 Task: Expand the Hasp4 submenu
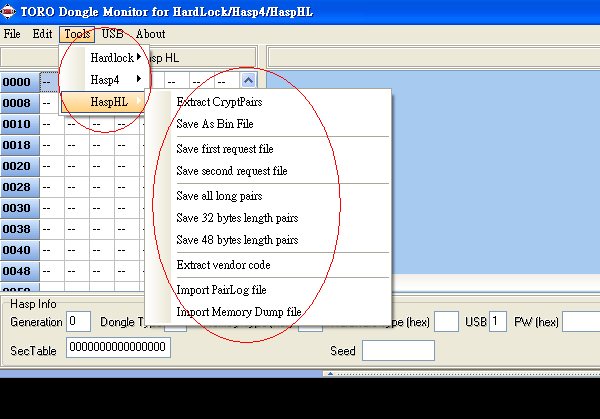pyautogui.click(x=103, y=80)
